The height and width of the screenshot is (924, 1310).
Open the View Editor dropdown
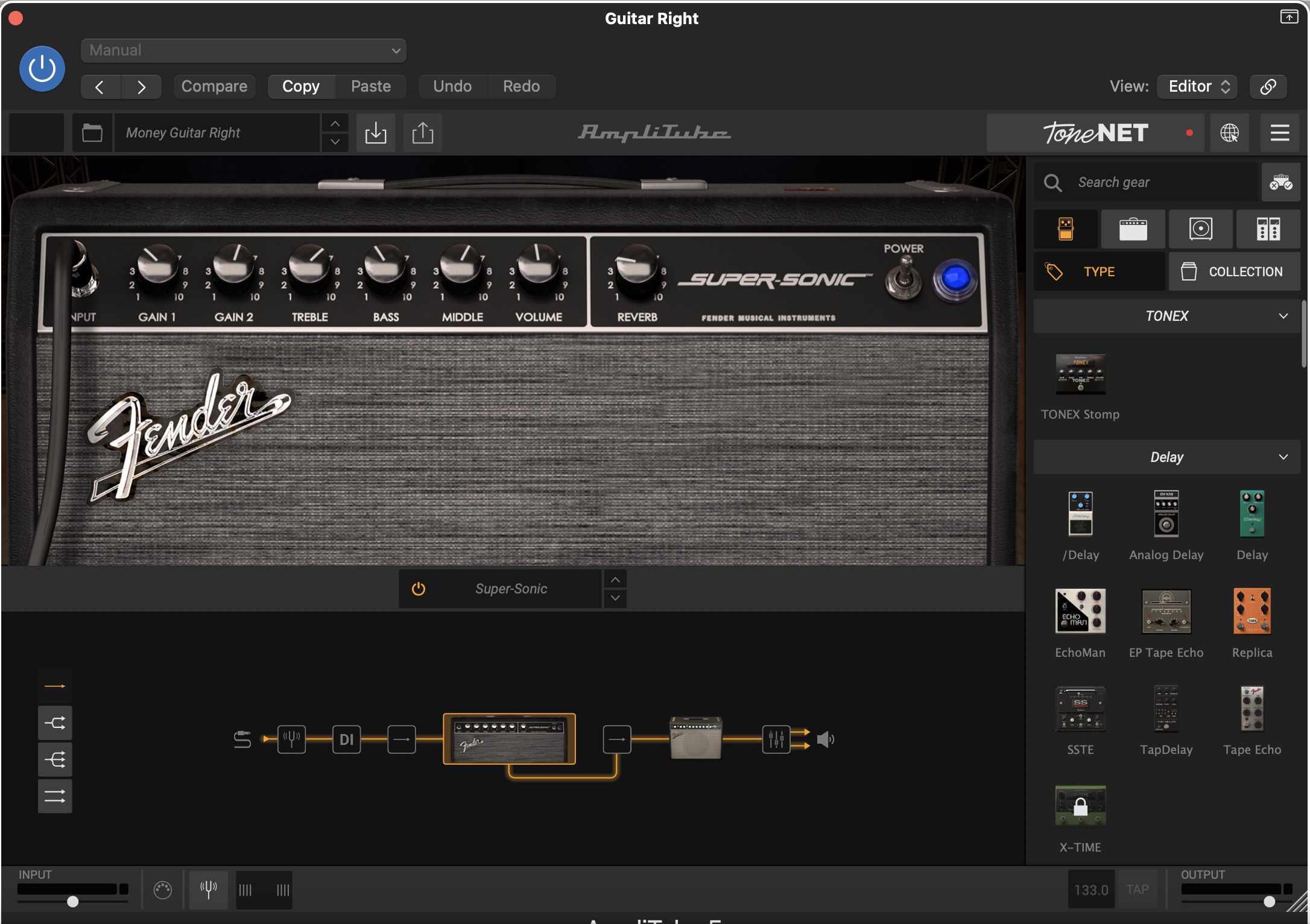1198,87
